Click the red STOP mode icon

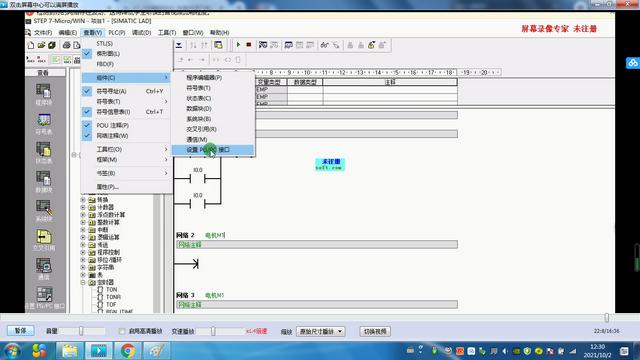click(x=249, y=45)
